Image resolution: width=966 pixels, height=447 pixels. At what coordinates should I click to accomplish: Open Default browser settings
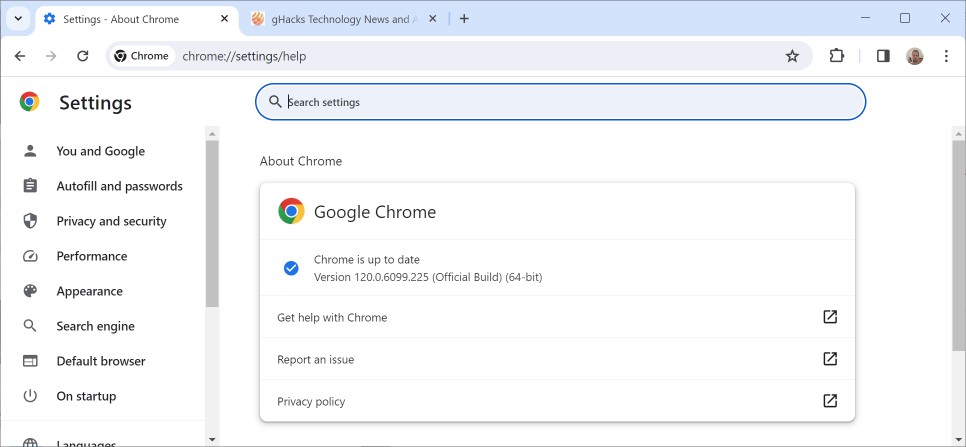pos(102,361)
